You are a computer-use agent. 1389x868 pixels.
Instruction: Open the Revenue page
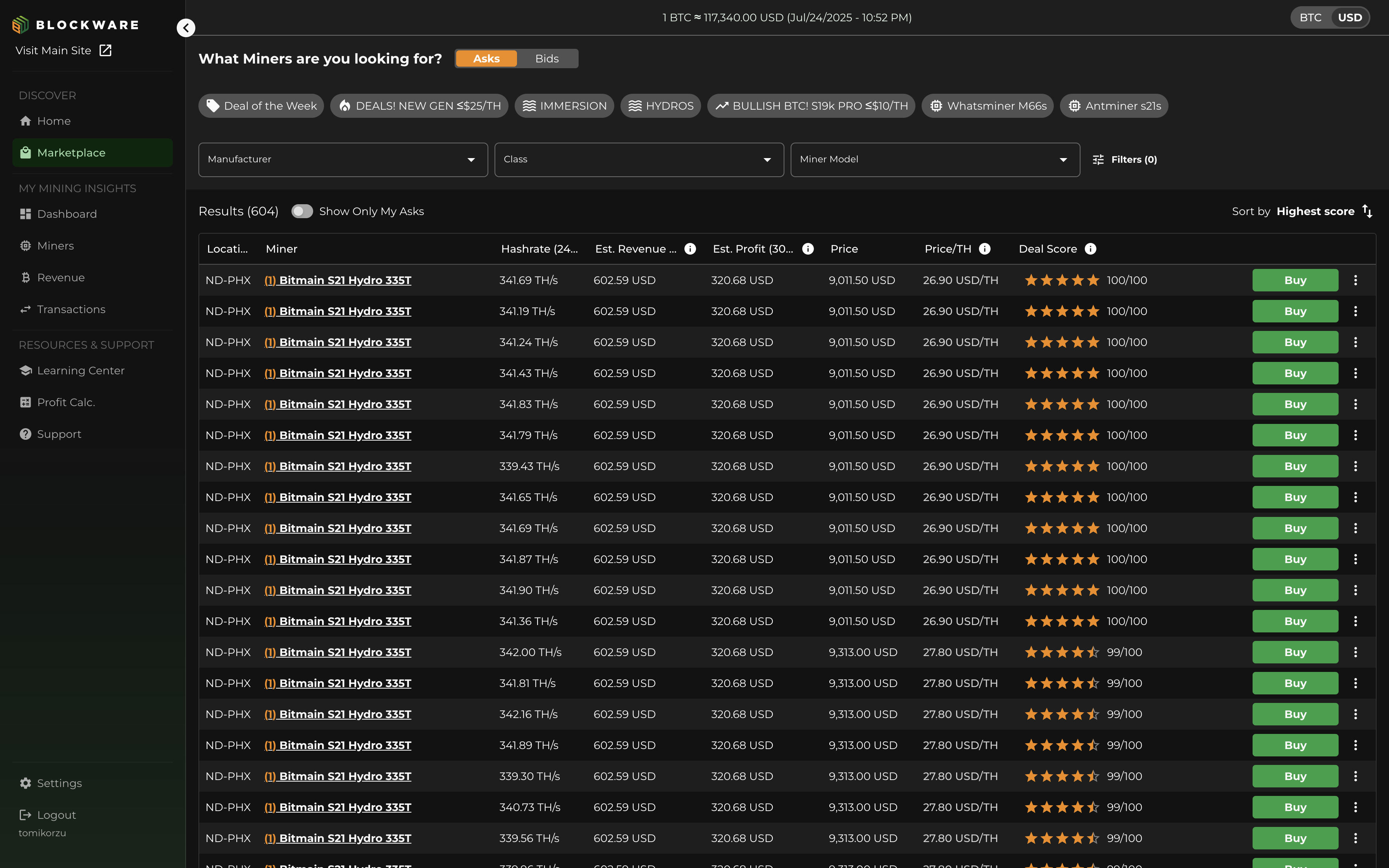(92, 278)
